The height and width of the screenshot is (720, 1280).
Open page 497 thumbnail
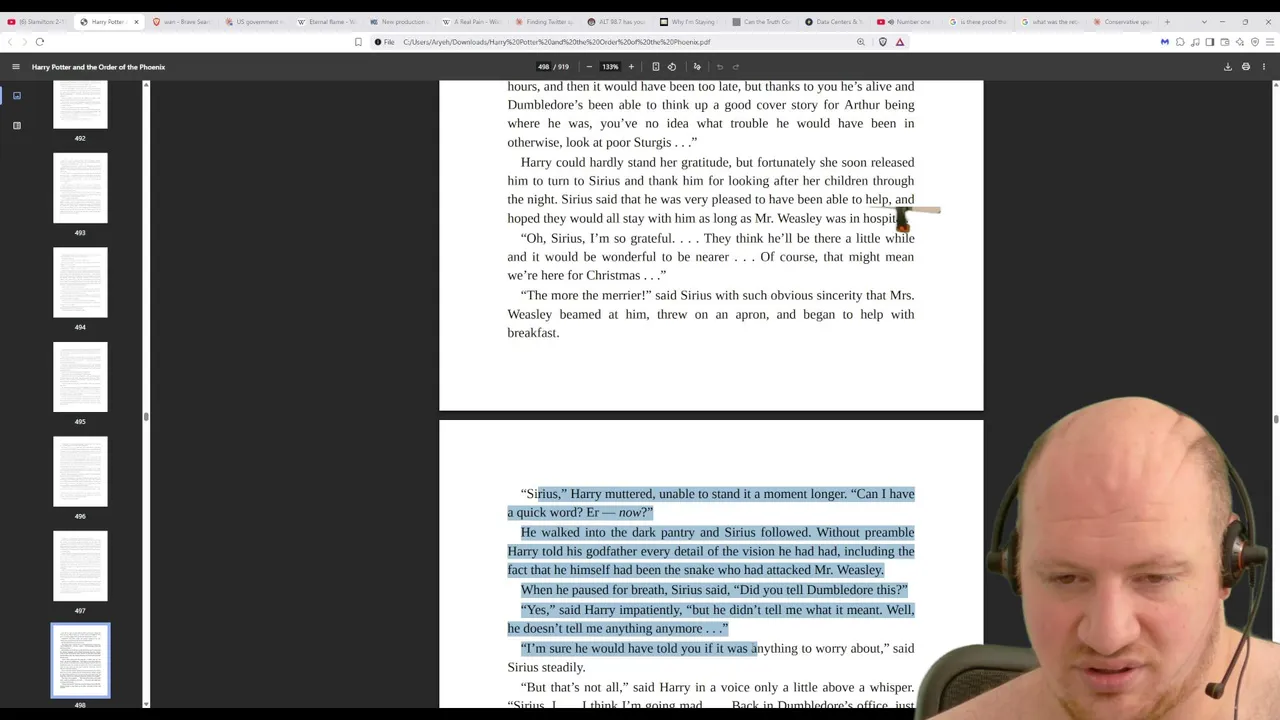coord(80,566)
